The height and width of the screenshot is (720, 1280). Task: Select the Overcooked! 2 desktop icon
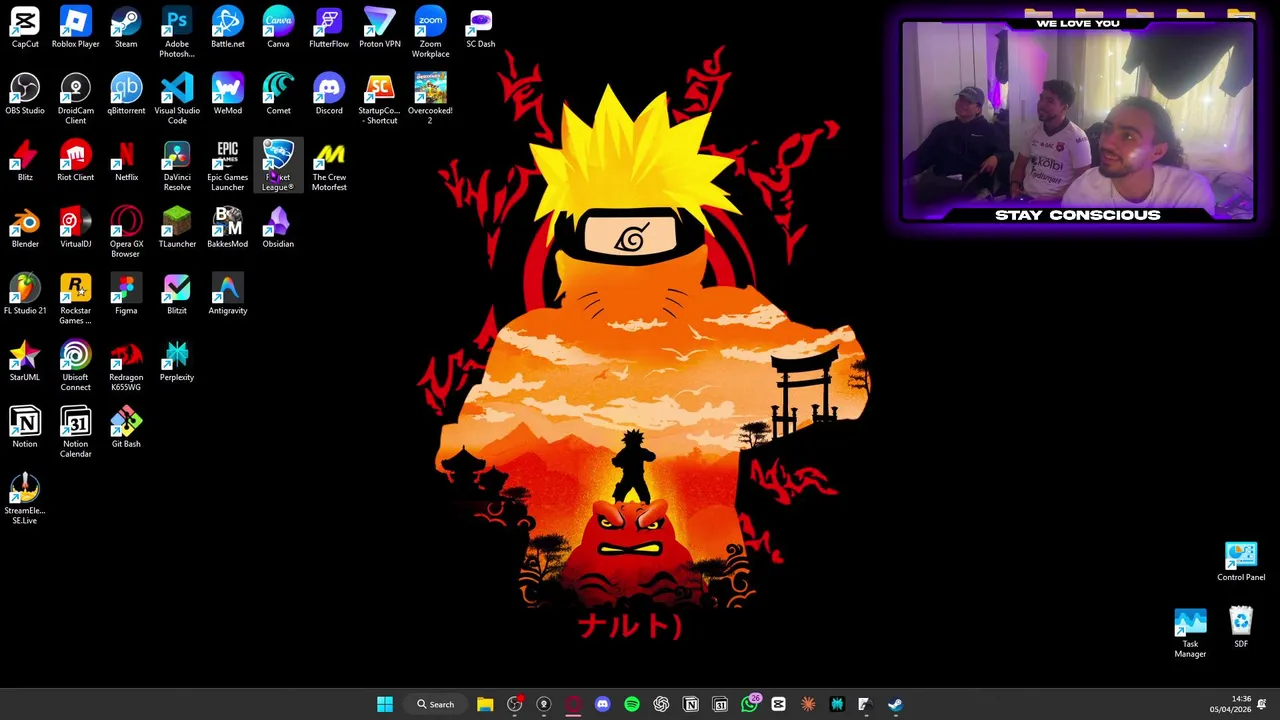coord(430,99)
